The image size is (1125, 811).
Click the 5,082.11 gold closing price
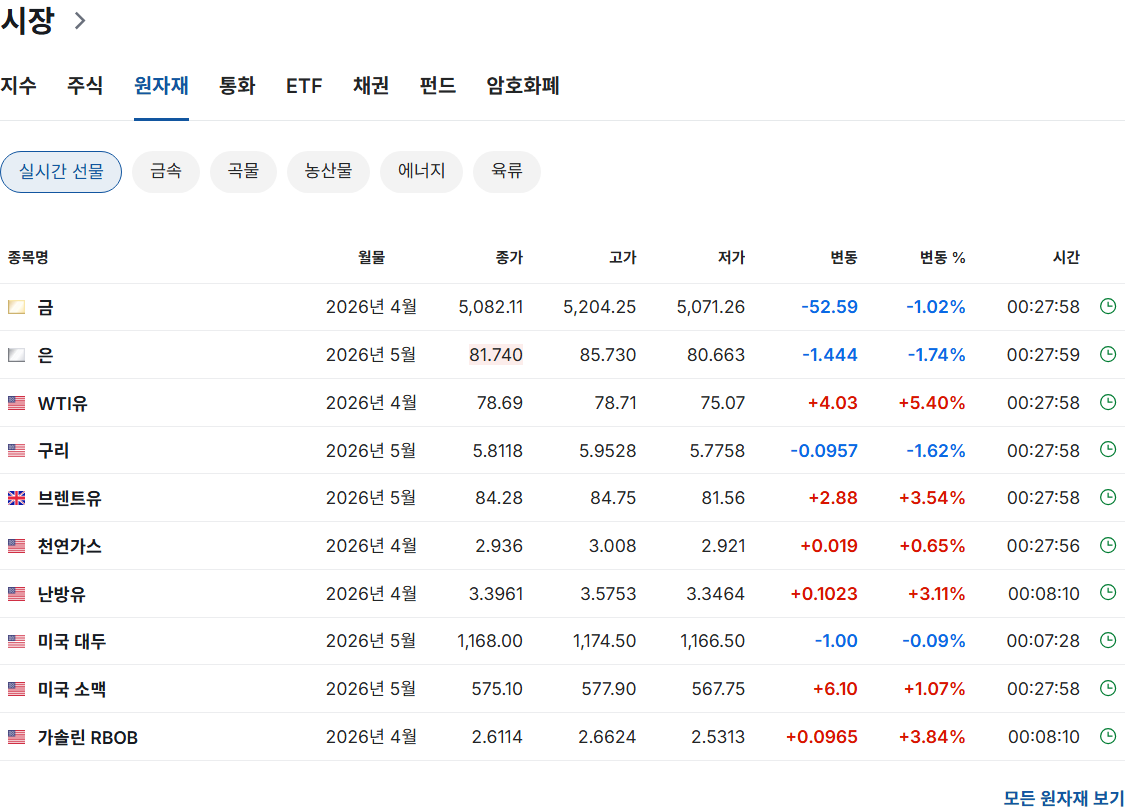pos(491,307)
